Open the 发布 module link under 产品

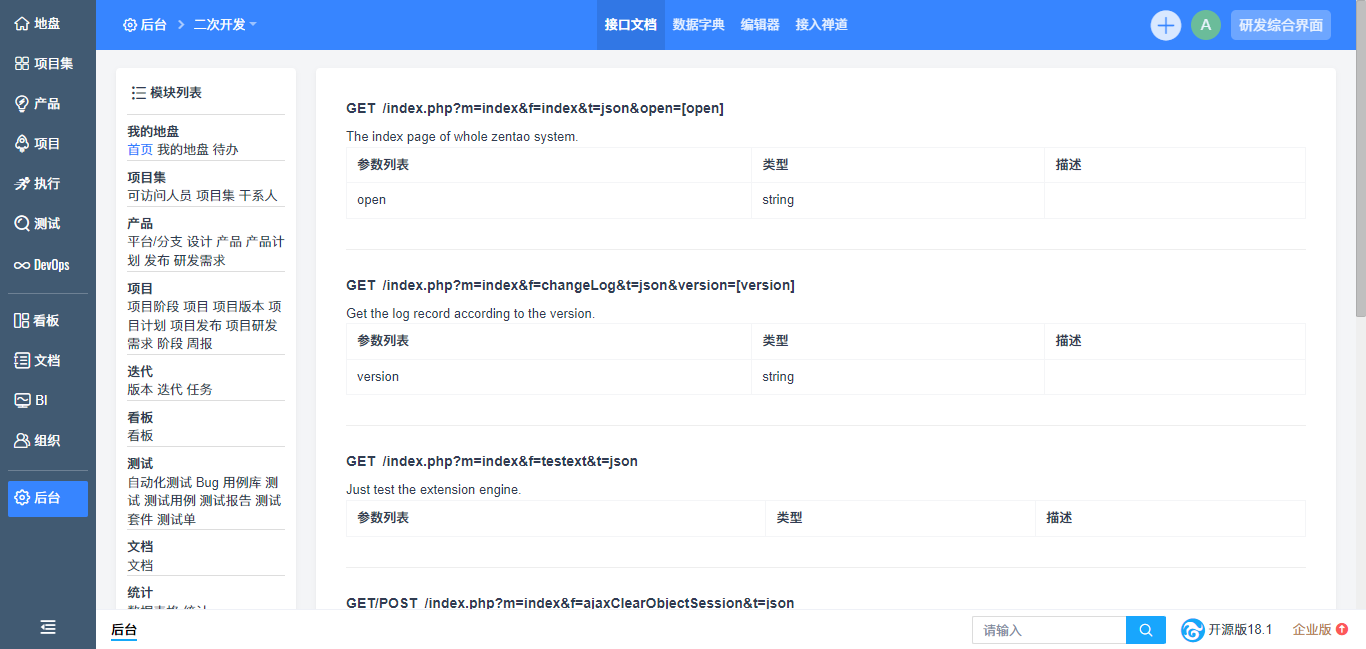[157, 260]
